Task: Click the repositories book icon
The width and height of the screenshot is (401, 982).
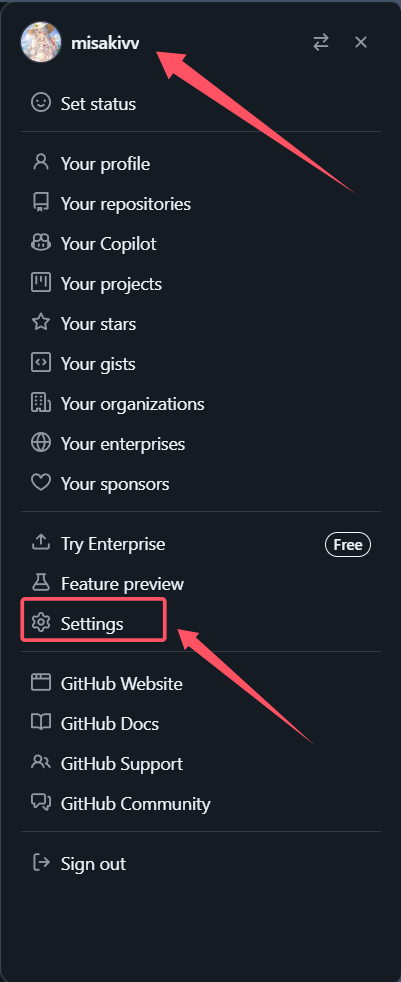Action: (x=41, y=203)
